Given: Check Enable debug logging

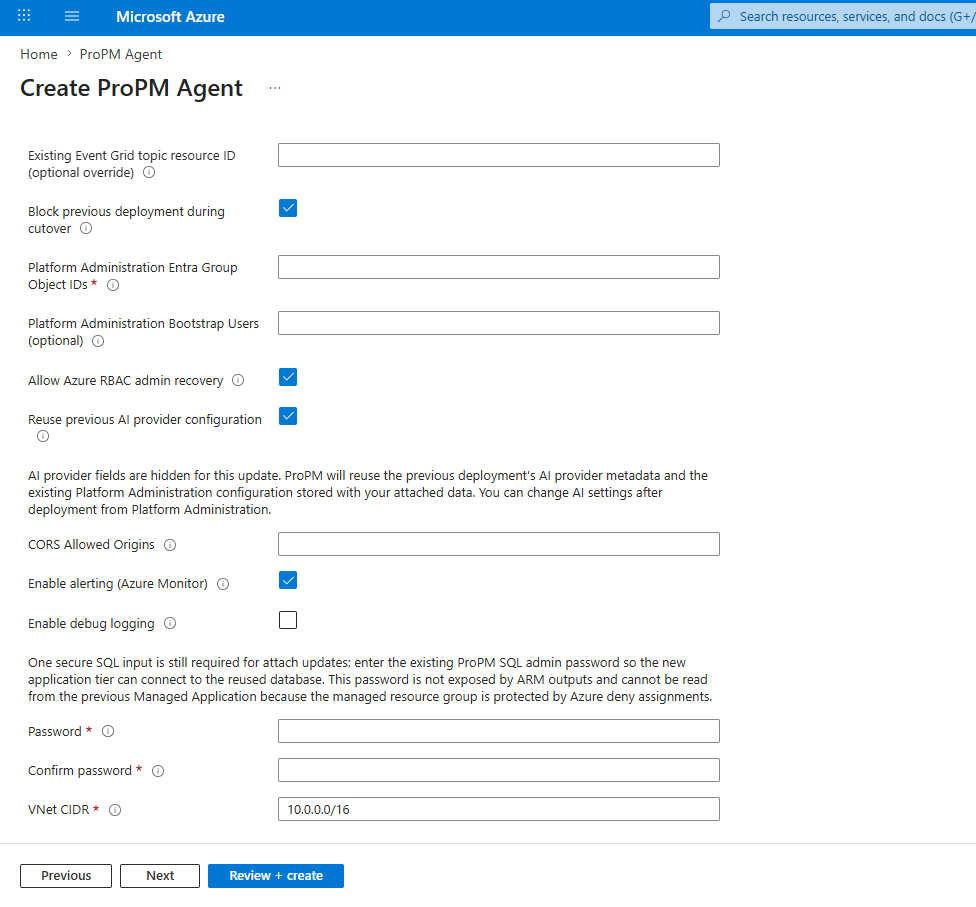Looking at the screenshot, I should pyautogui.click(x=288, y=620).
